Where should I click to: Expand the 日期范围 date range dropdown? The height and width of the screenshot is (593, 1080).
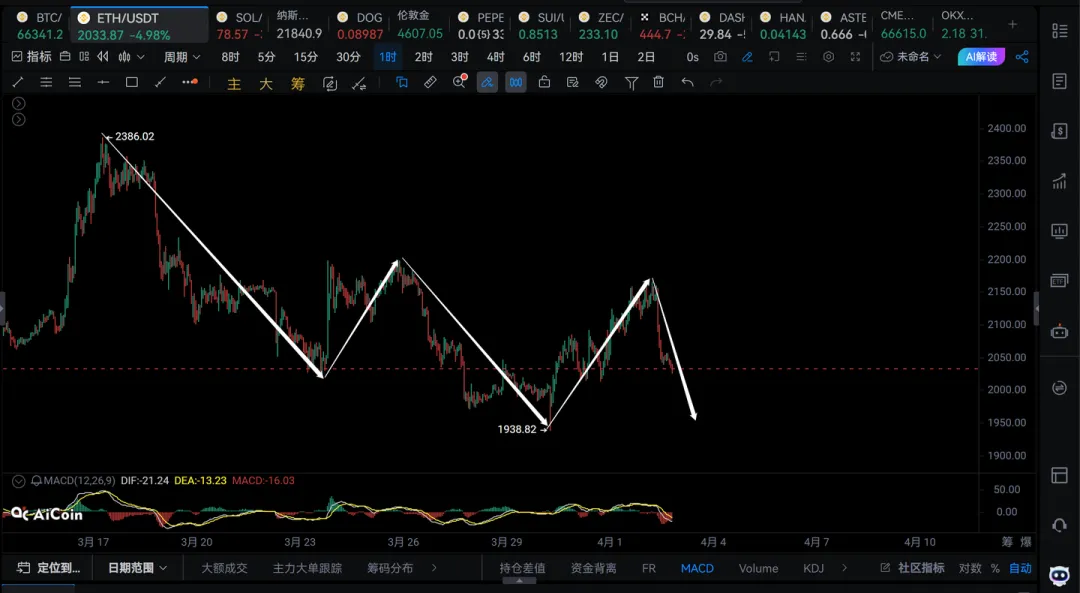pyautogui.click(x=137, y=568)
